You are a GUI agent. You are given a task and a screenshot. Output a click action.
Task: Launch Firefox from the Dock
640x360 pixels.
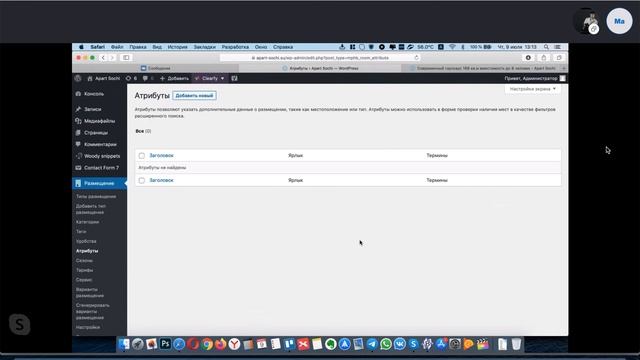[x=220, y=344]
